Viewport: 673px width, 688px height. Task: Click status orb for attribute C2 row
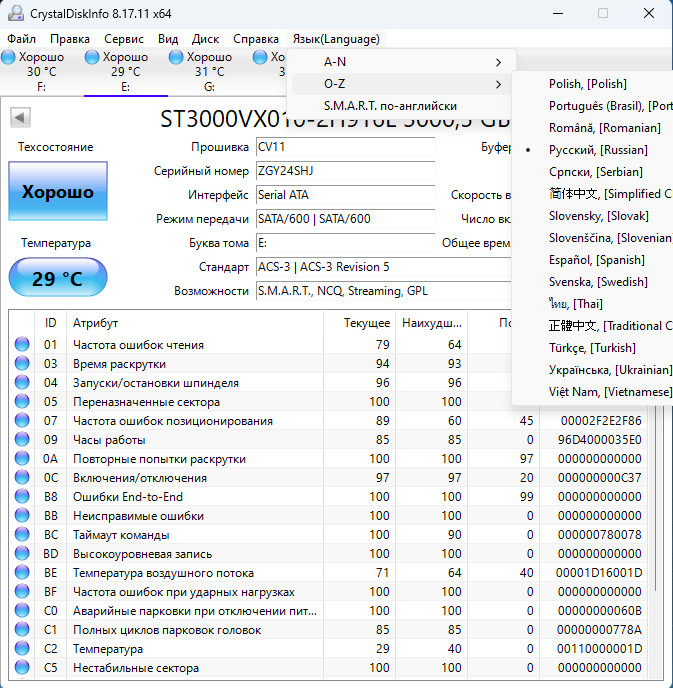click(x=22, y=649)
